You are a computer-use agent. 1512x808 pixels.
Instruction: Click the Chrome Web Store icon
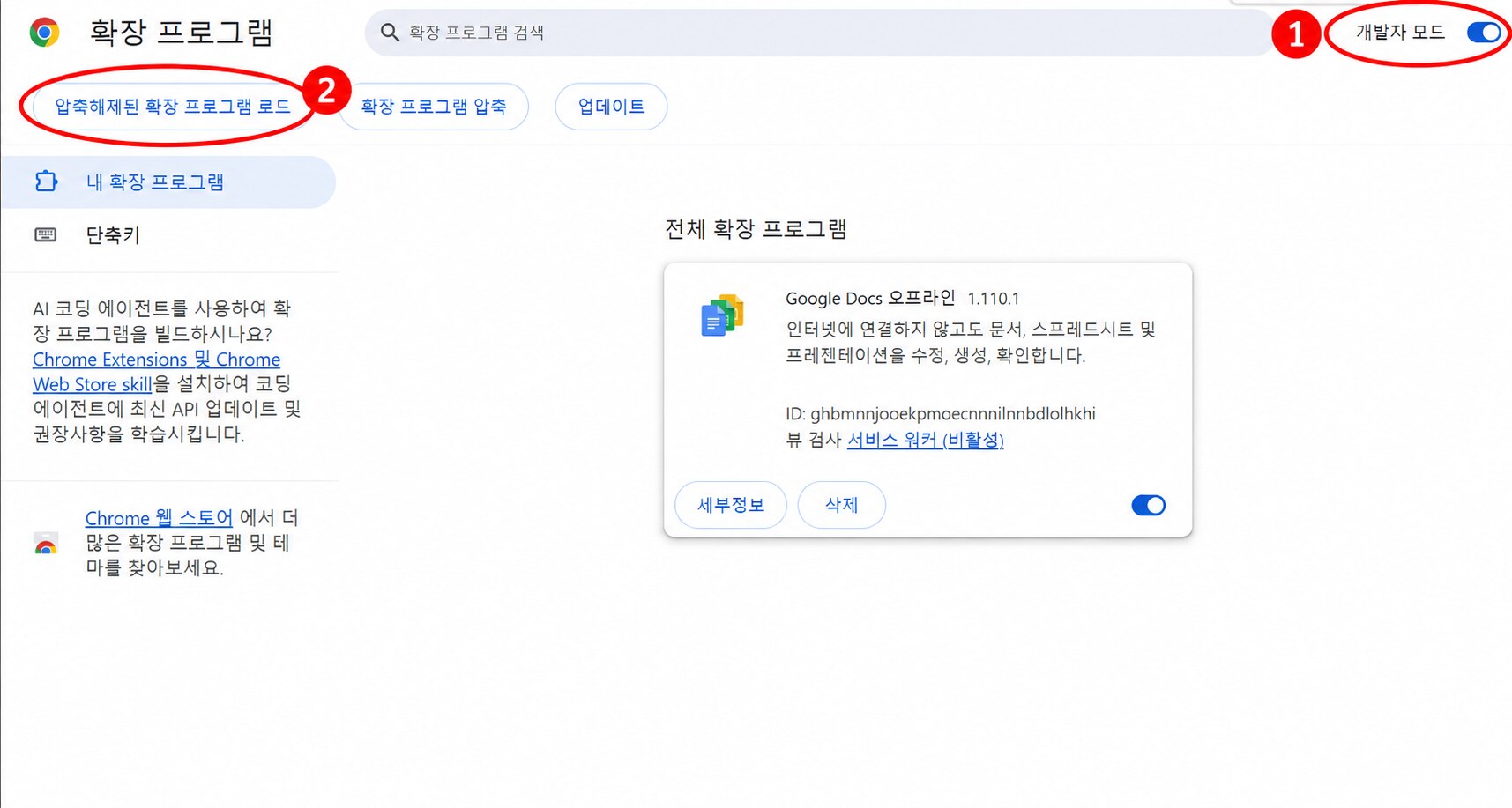46,543
